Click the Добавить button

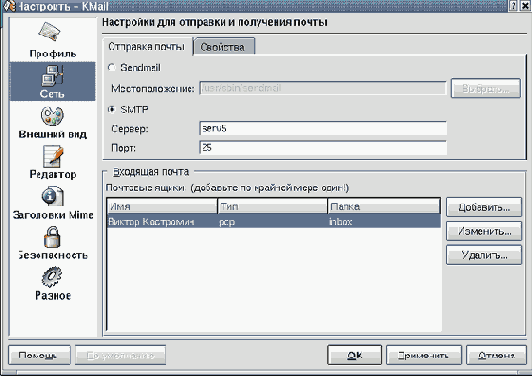click(484, 207)
